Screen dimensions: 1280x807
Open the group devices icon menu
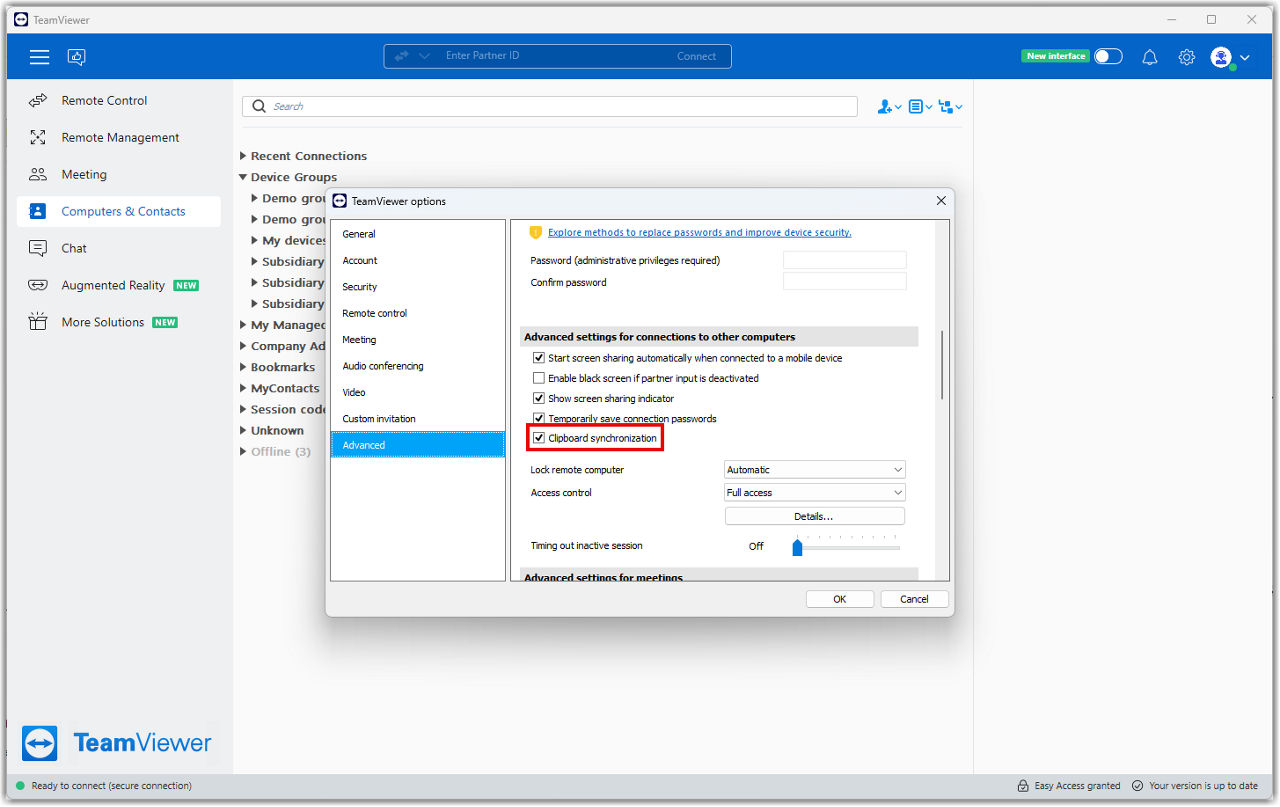[x=950, y=106]
